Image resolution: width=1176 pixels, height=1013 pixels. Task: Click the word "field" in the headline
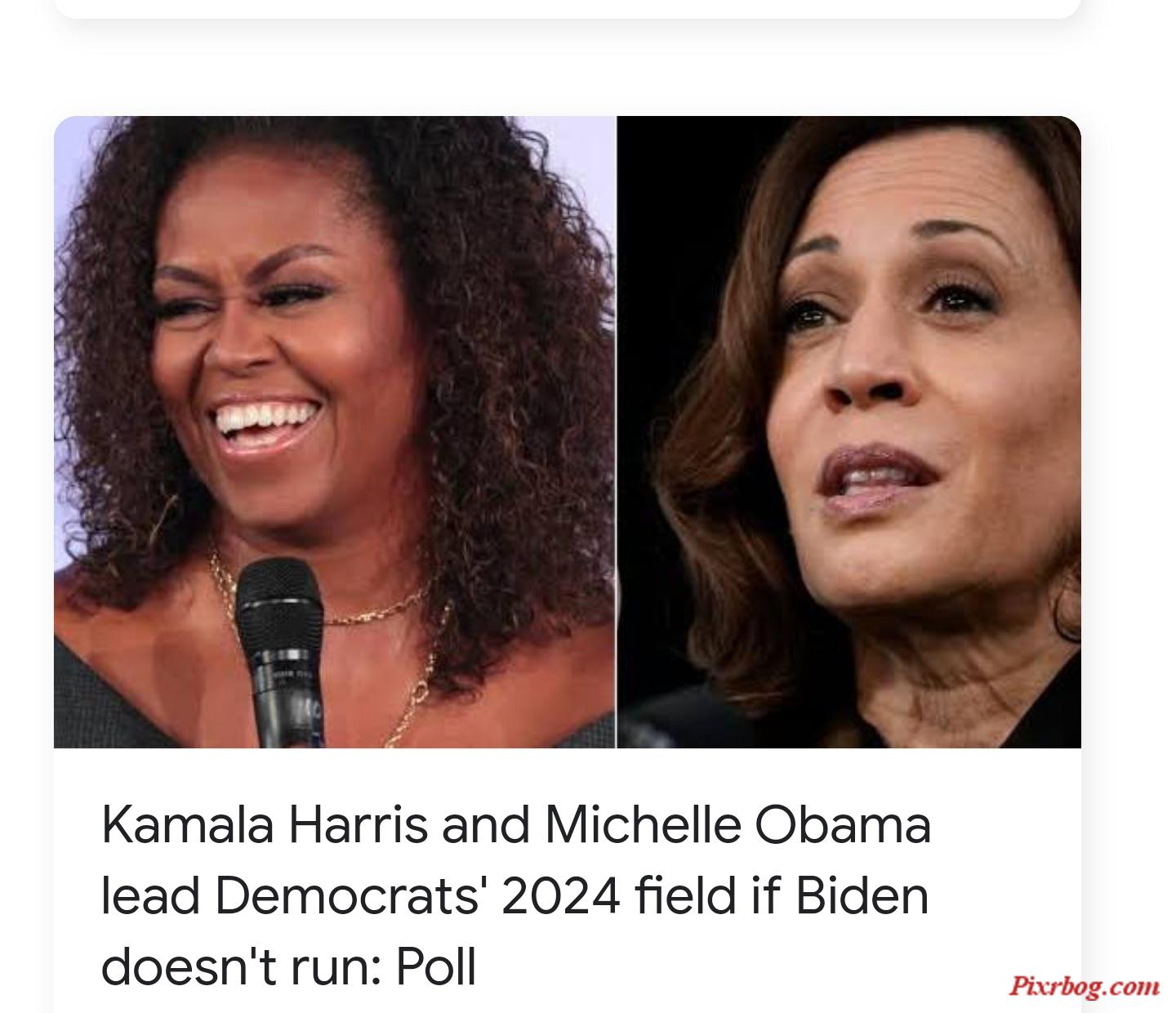[685, 895]
